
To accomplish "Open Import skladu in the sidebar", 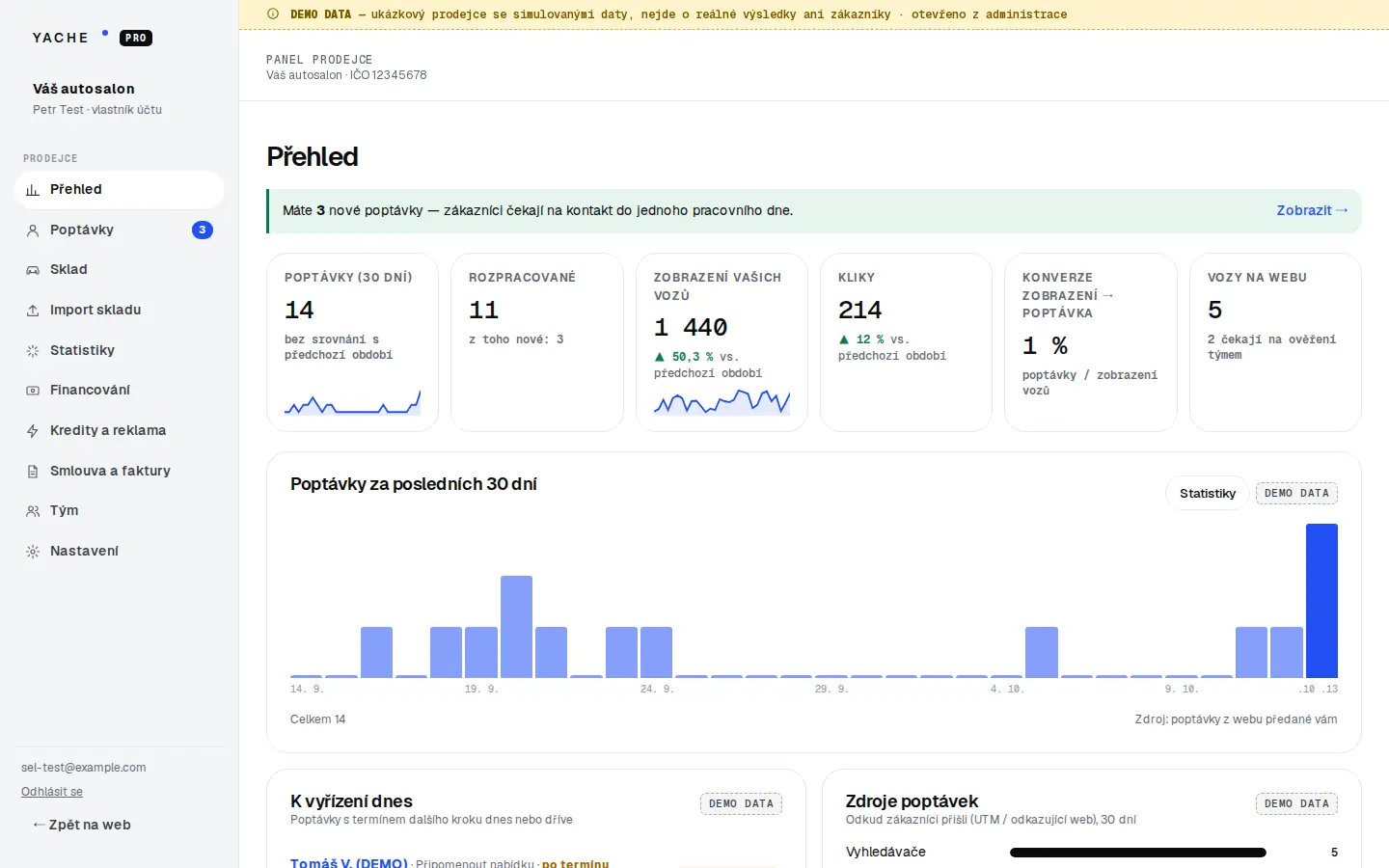I will (120, 311).
